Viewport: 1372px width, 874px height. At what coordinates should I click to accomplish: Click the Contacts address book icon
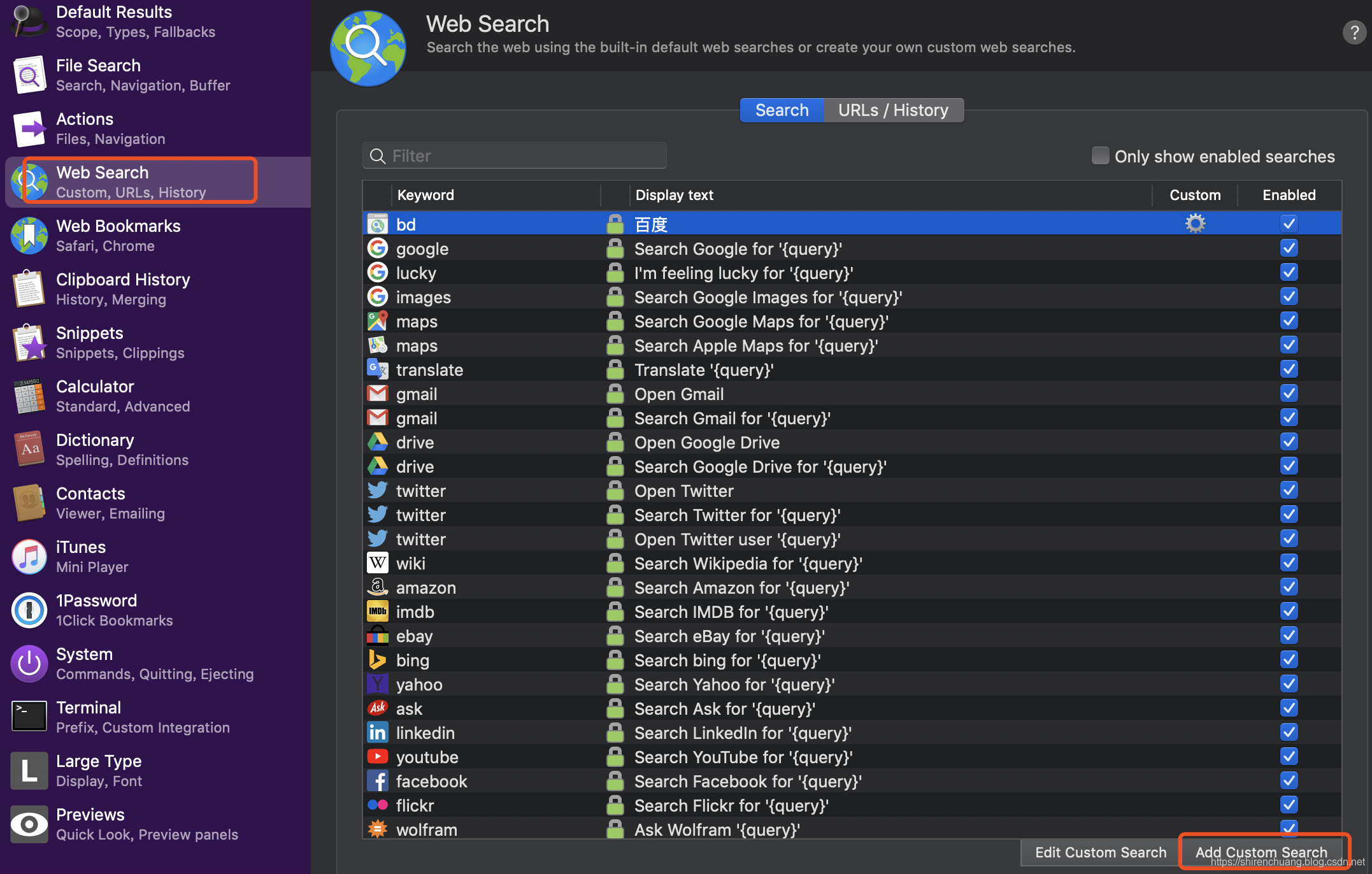[29, 503]
